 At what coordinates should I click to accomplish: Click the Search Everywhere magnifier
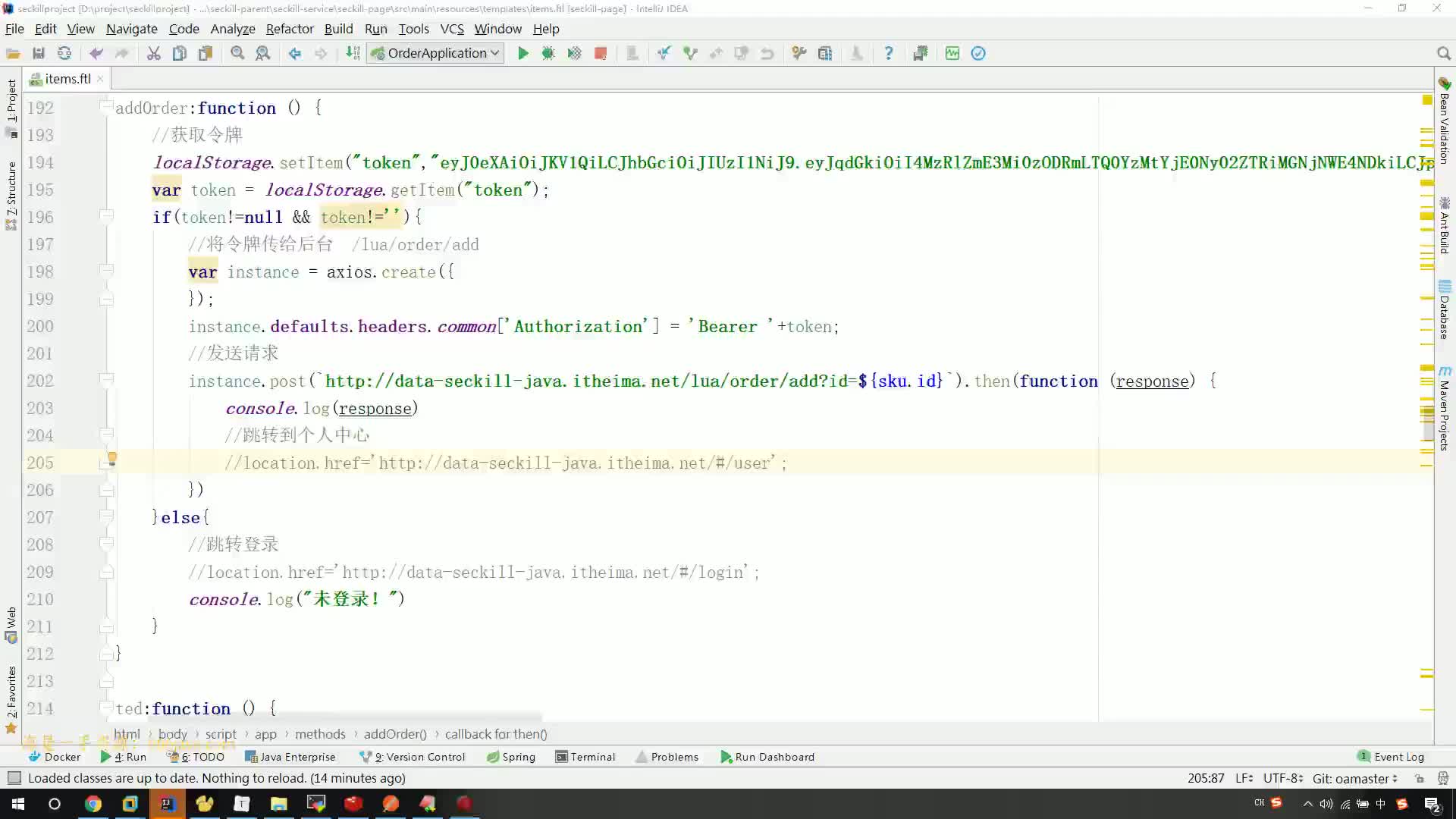pyautogui.click(x=1443, y=53)
